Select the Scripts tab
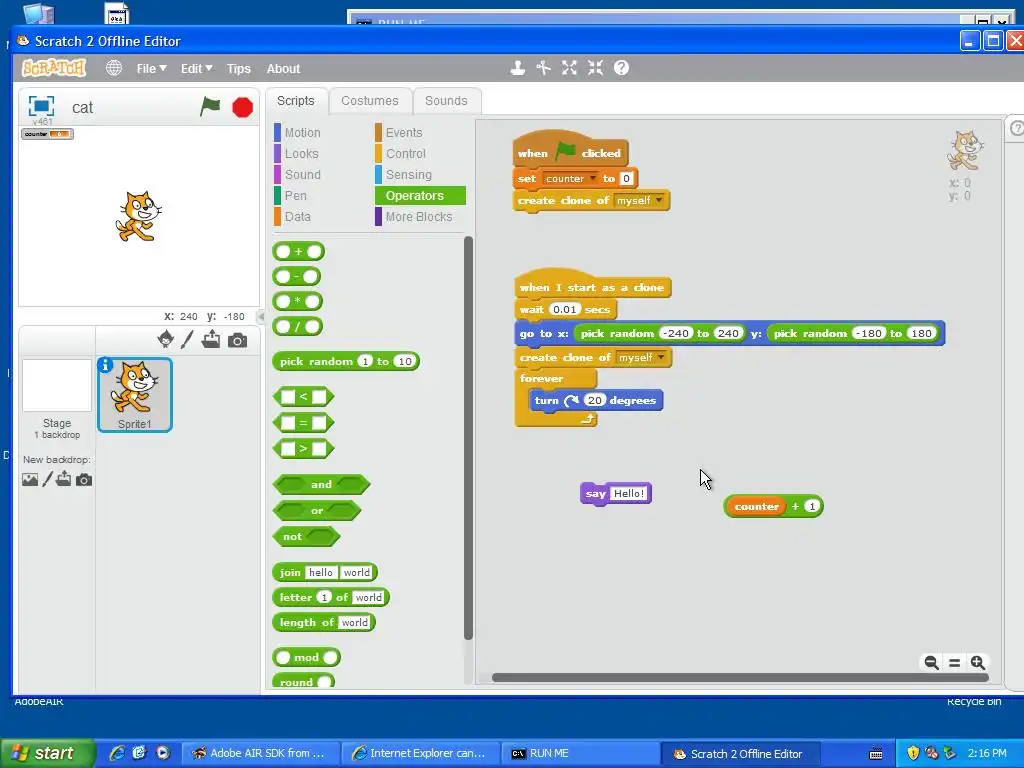 pyautogui.click(x=295, y=101)
